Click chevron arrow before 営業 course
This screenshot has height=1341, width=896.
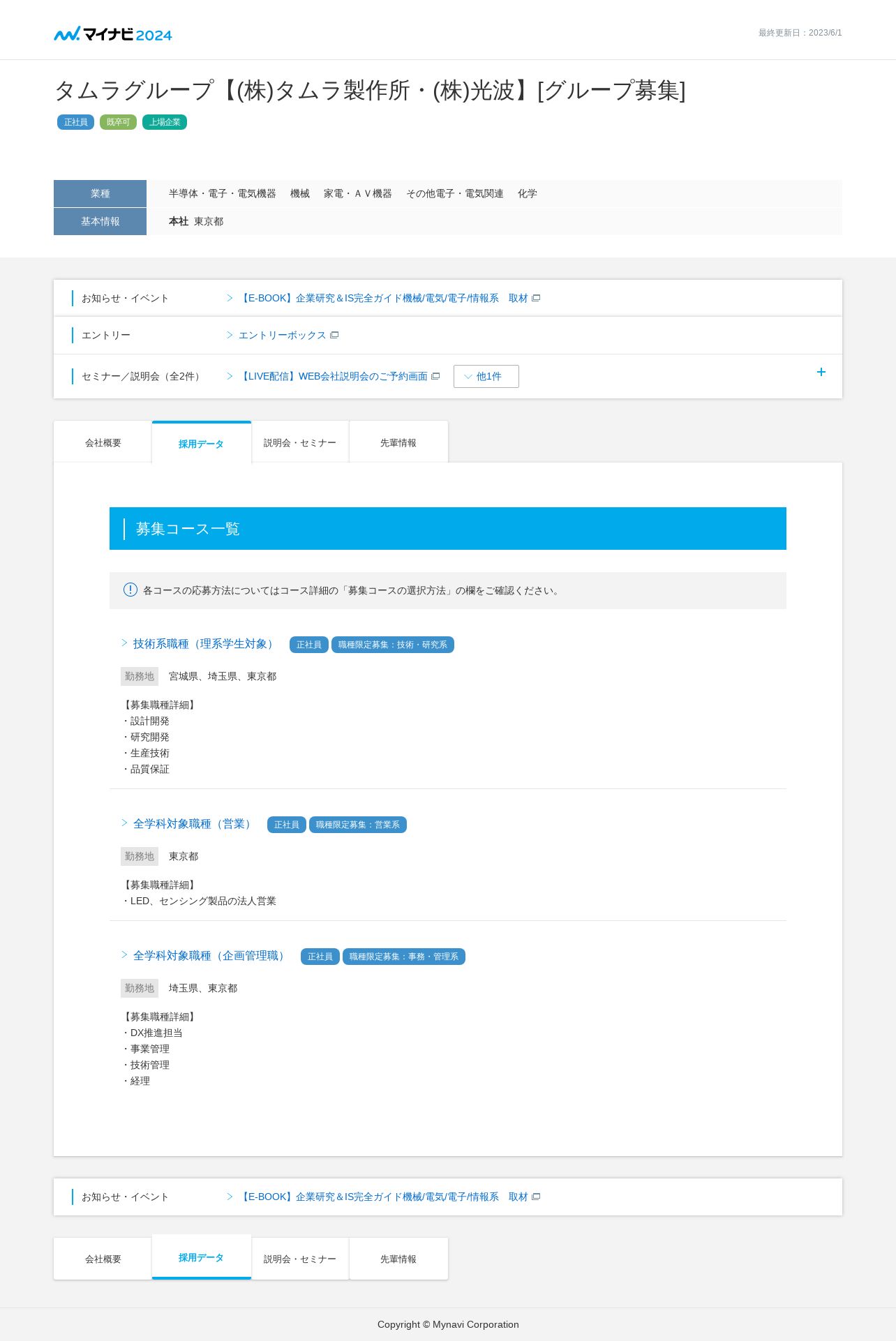(124, 823)
